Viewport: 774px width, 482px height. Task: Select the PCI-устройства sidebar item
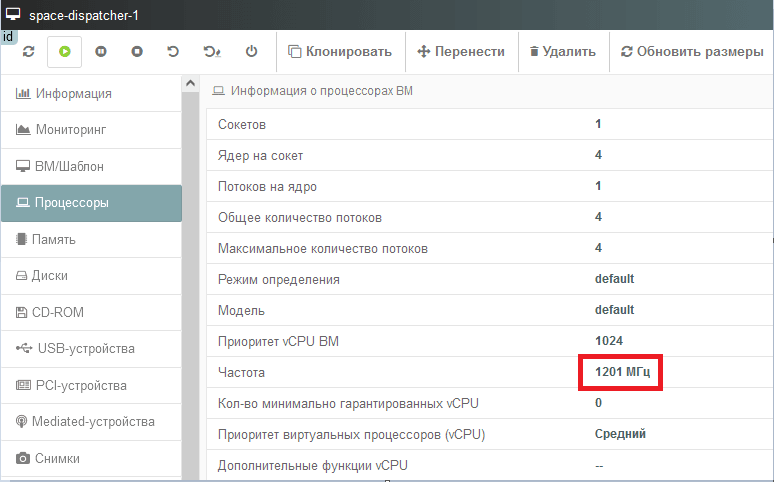[x=81, y=385]
